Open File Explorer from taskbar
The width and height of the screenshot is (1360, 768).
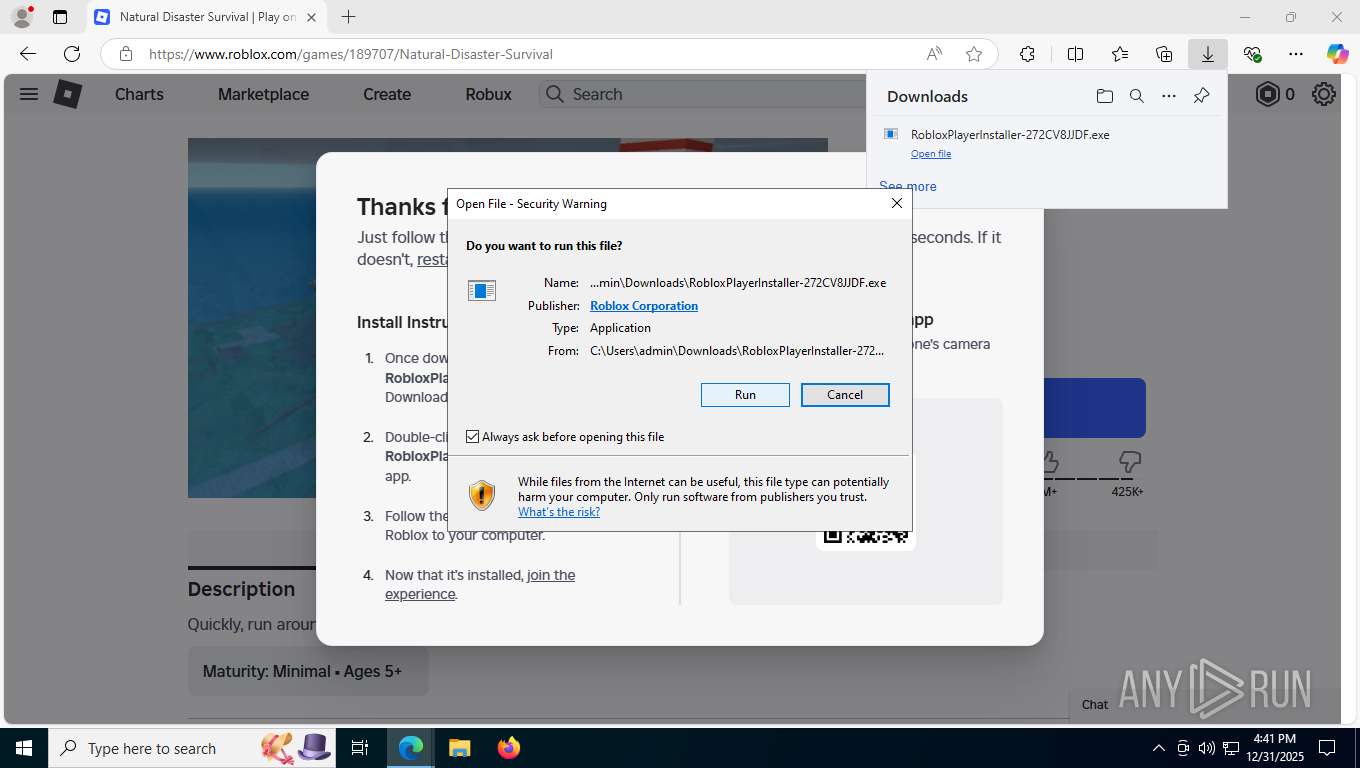(x=459, y=748)
